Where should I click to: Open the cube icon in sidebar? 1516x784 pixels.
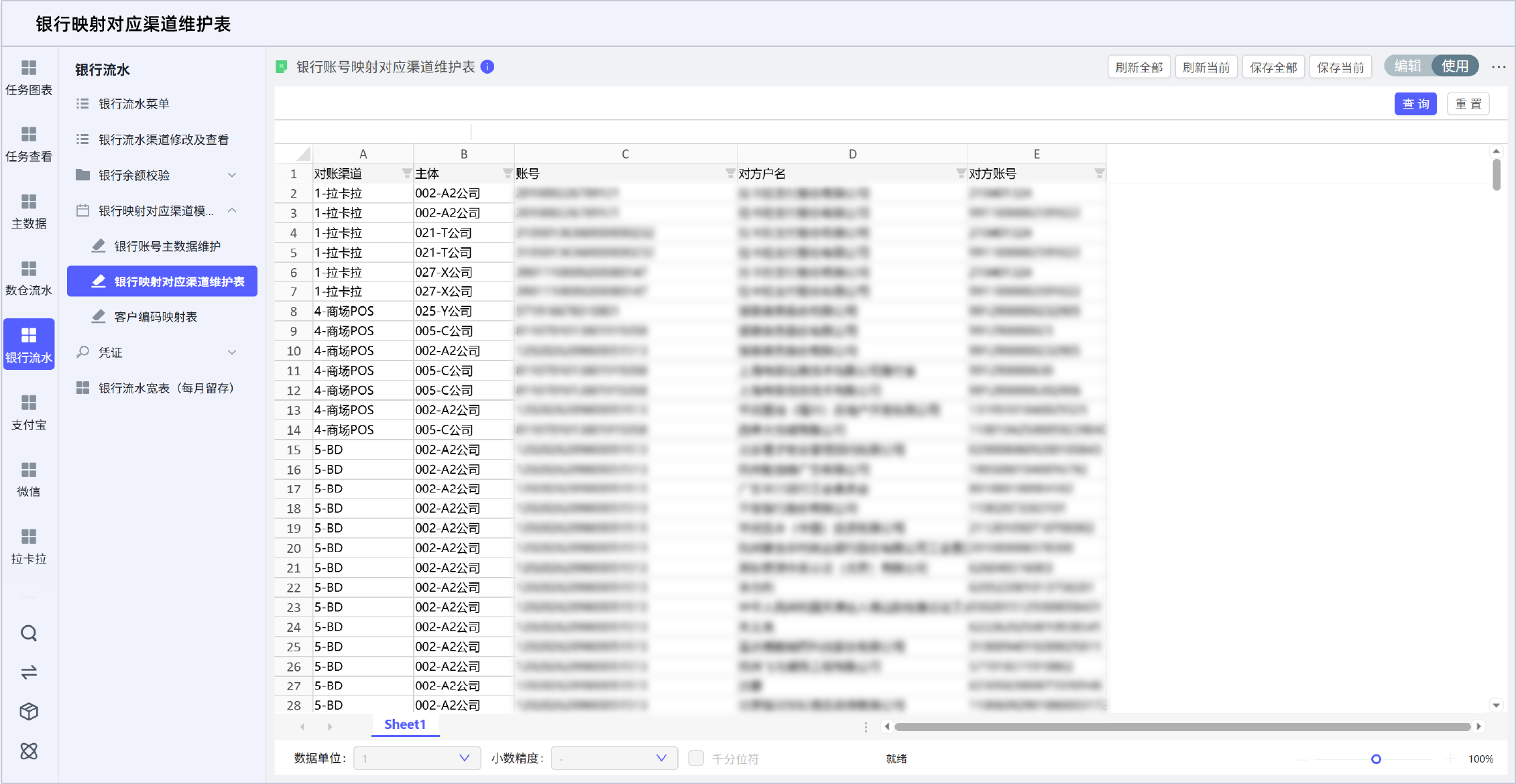pos(29,711)
